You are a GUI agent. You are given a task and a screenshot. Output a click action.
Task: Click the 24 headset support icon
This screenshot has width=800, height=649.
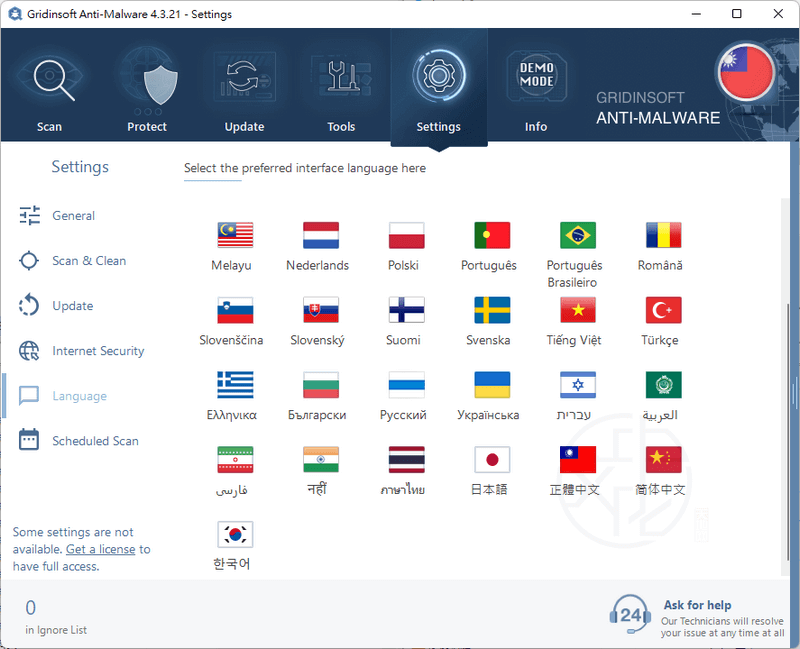point(630,614)
